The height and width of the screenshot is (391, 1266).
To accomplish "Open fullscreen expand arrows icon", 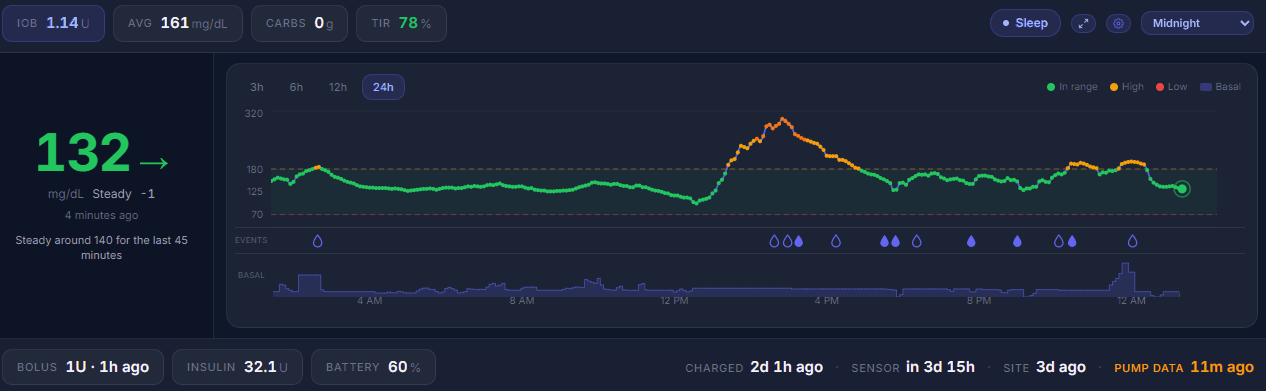I will (x=1083, y=23).
